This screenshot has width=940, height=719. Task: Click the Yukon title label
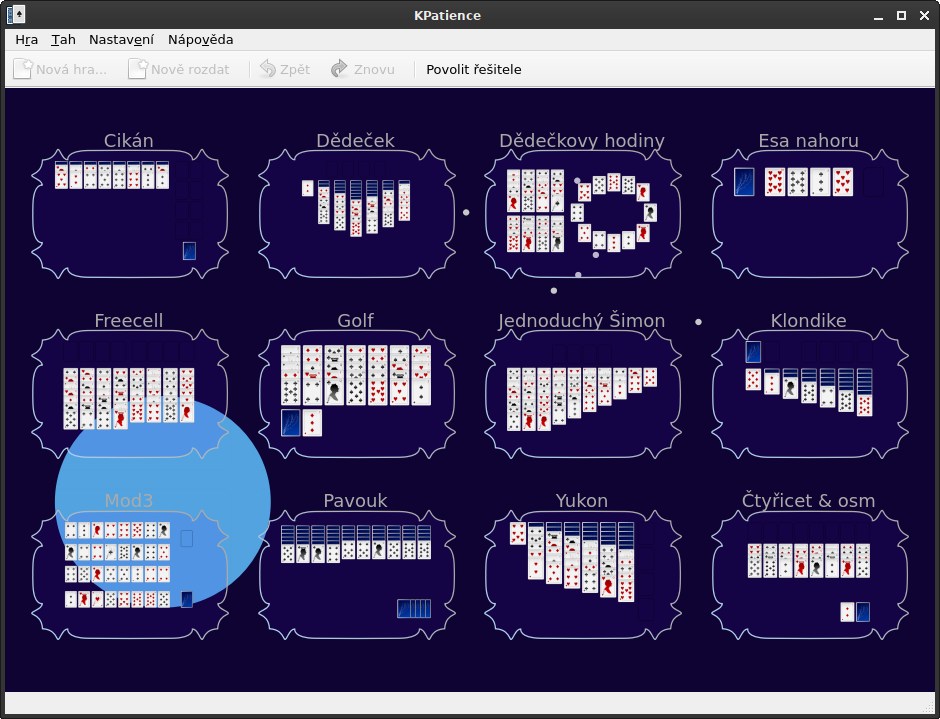pyautogui.click(x=582, y=500)
